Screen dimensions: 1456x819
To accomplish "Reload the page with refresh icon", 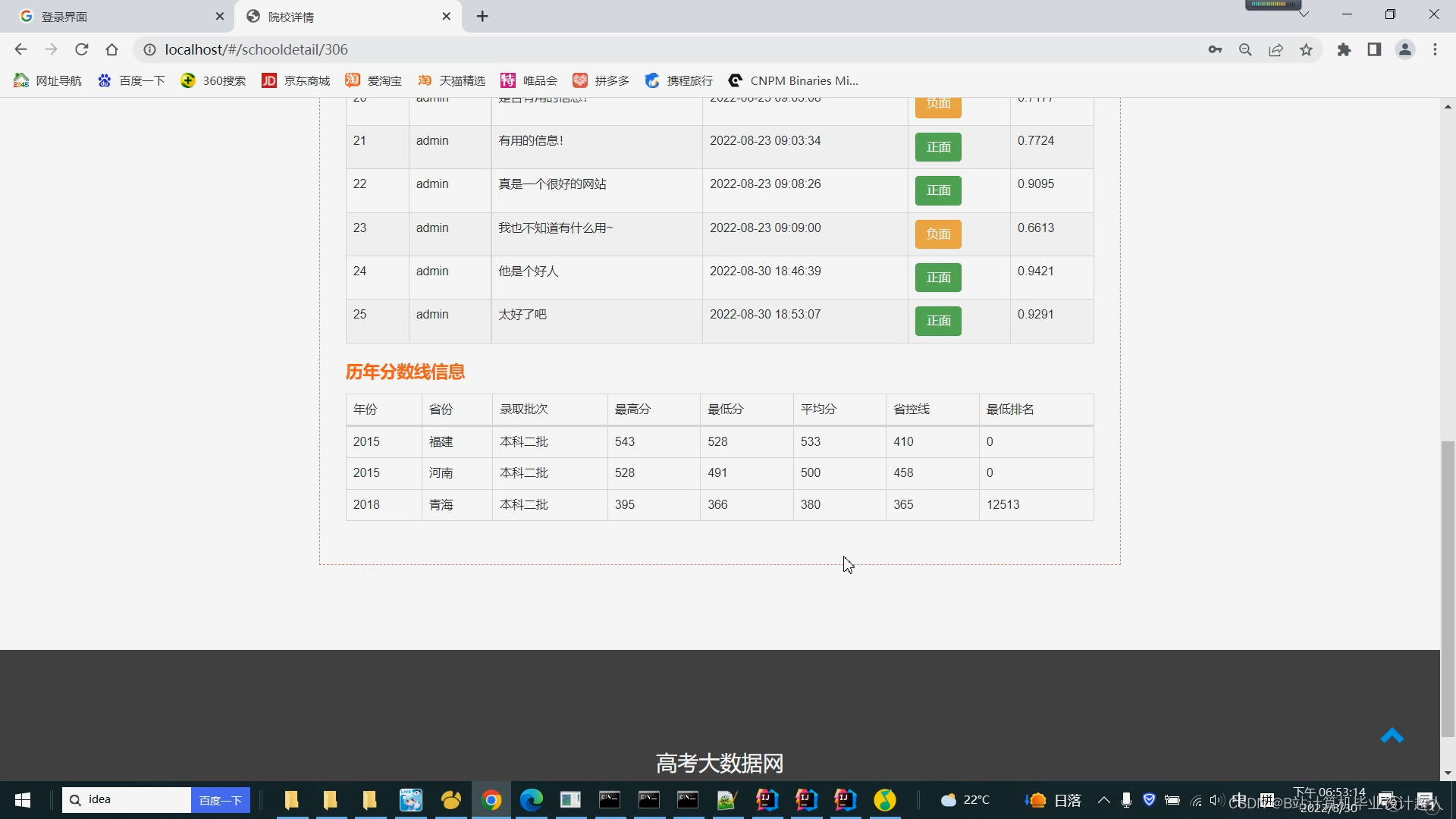I will click(82, 50).
